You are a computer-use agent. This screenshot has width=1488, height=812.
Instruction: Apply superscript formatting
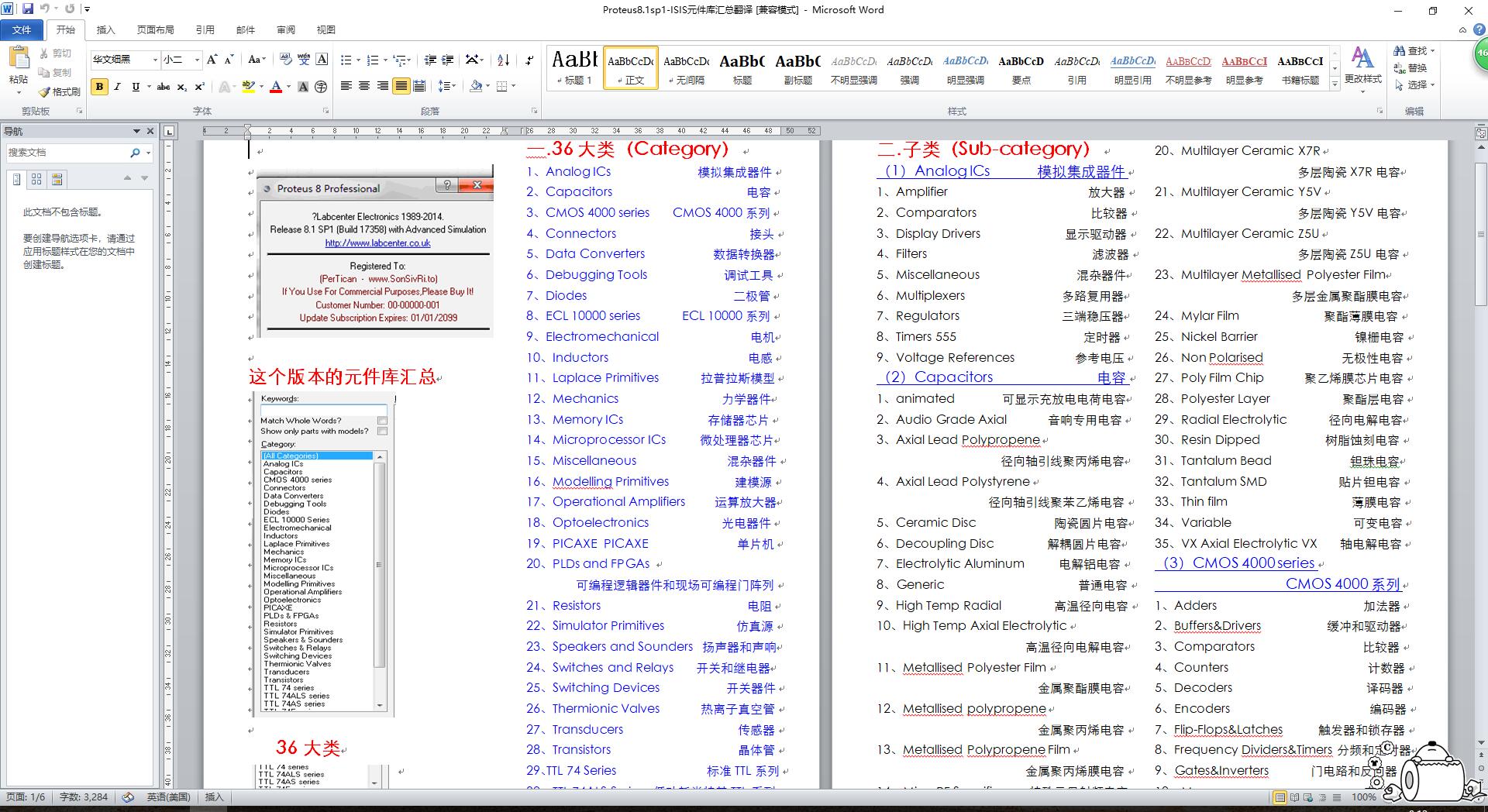click(x=199, y=87)
